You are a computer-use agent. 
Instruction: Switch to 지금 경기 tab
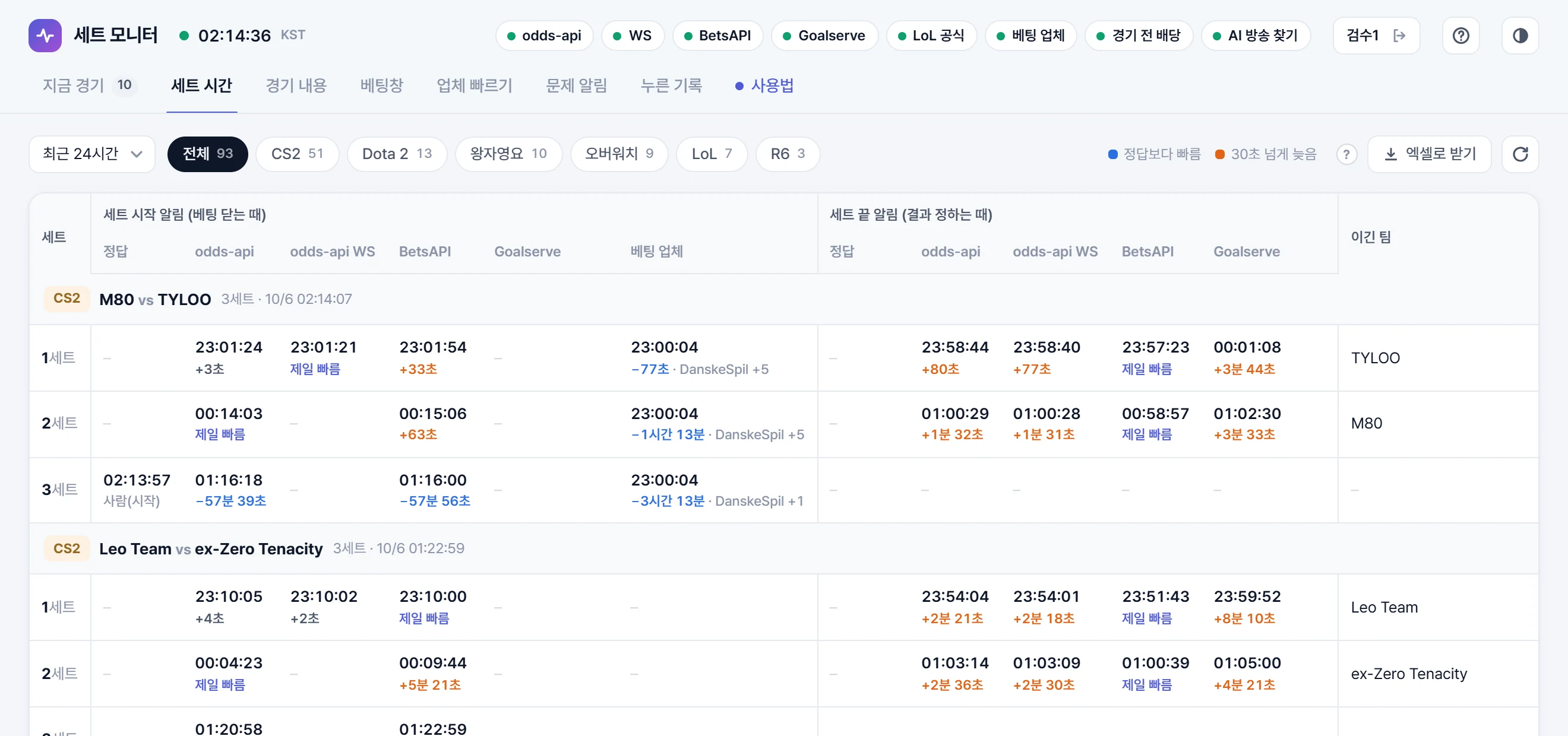(89, 85)
